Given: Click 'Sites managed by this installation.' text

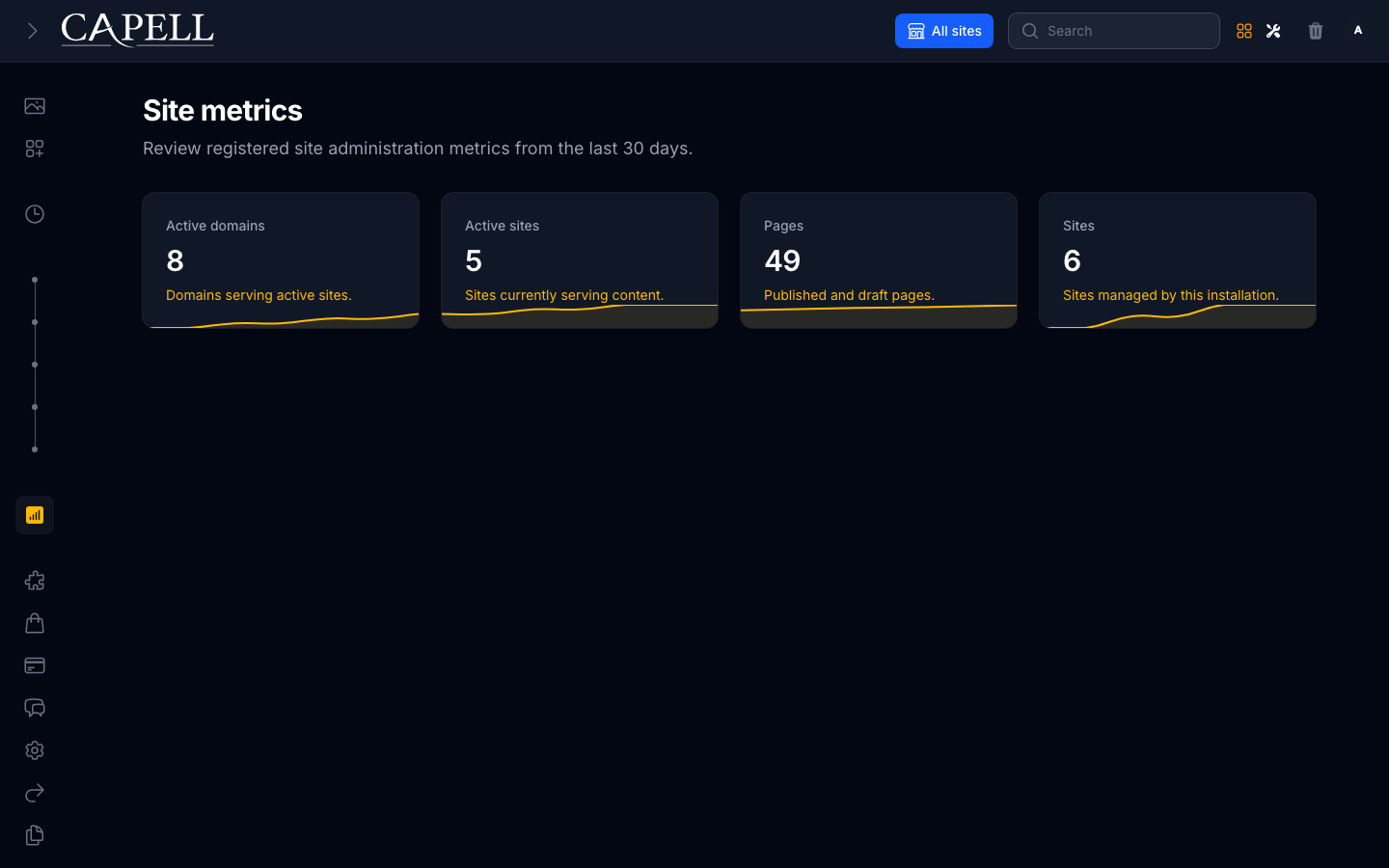Looking at the screenshot, I should click(x=1171, y=295).
